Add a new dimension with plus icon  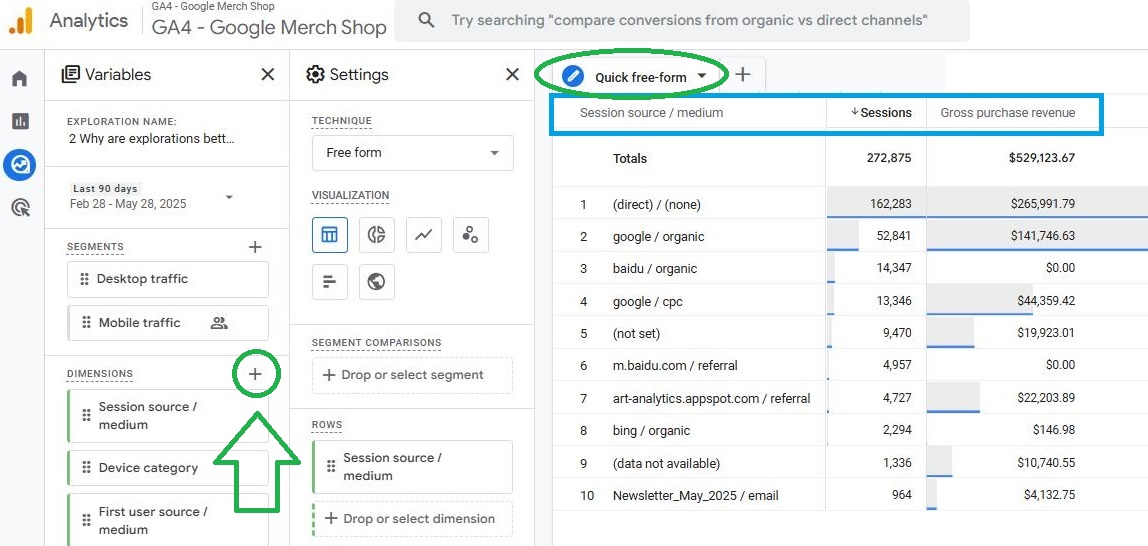pos(255,374)
